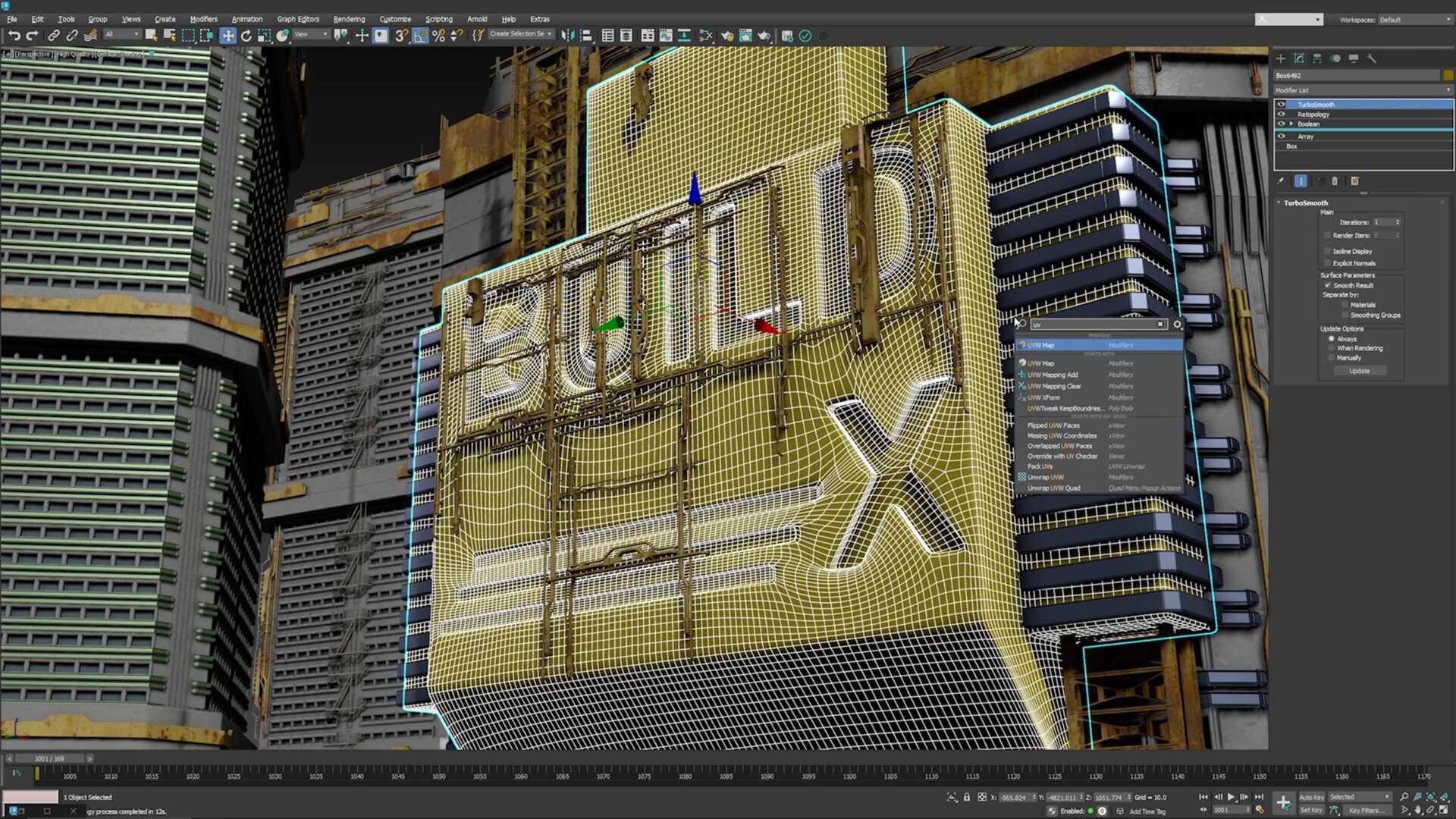
Task: Select the Rotate tool in toolbar
Action: (x=246, y=36)
